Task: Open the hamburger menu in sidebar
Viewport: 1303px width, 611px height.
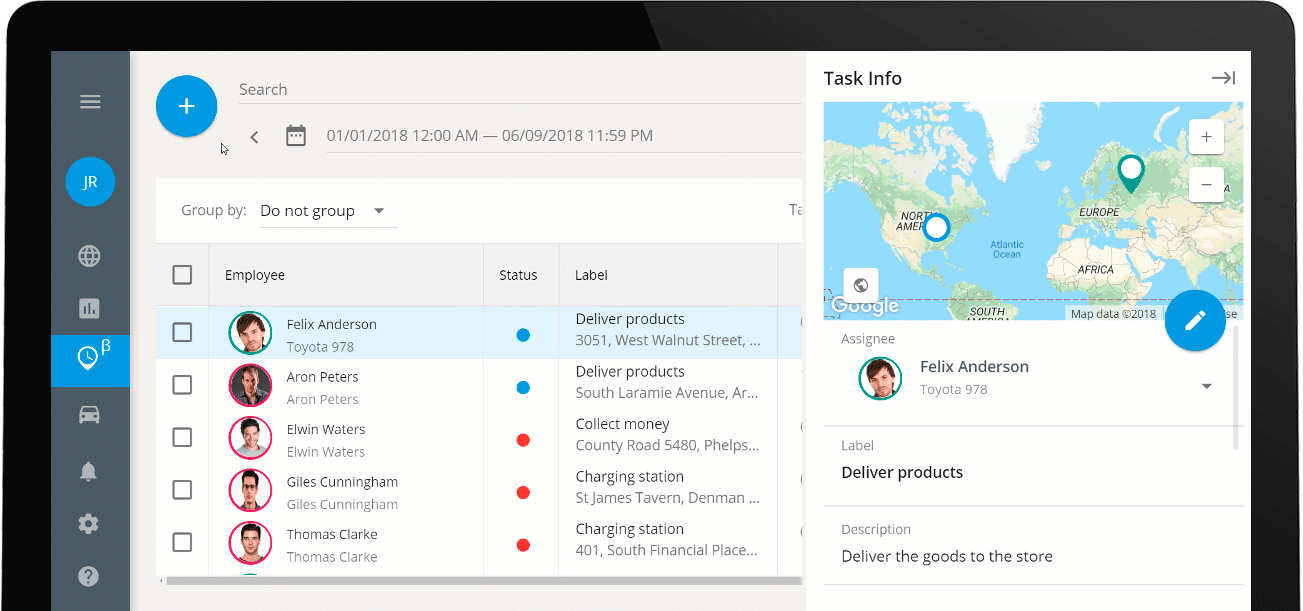Action: point(90,102)
